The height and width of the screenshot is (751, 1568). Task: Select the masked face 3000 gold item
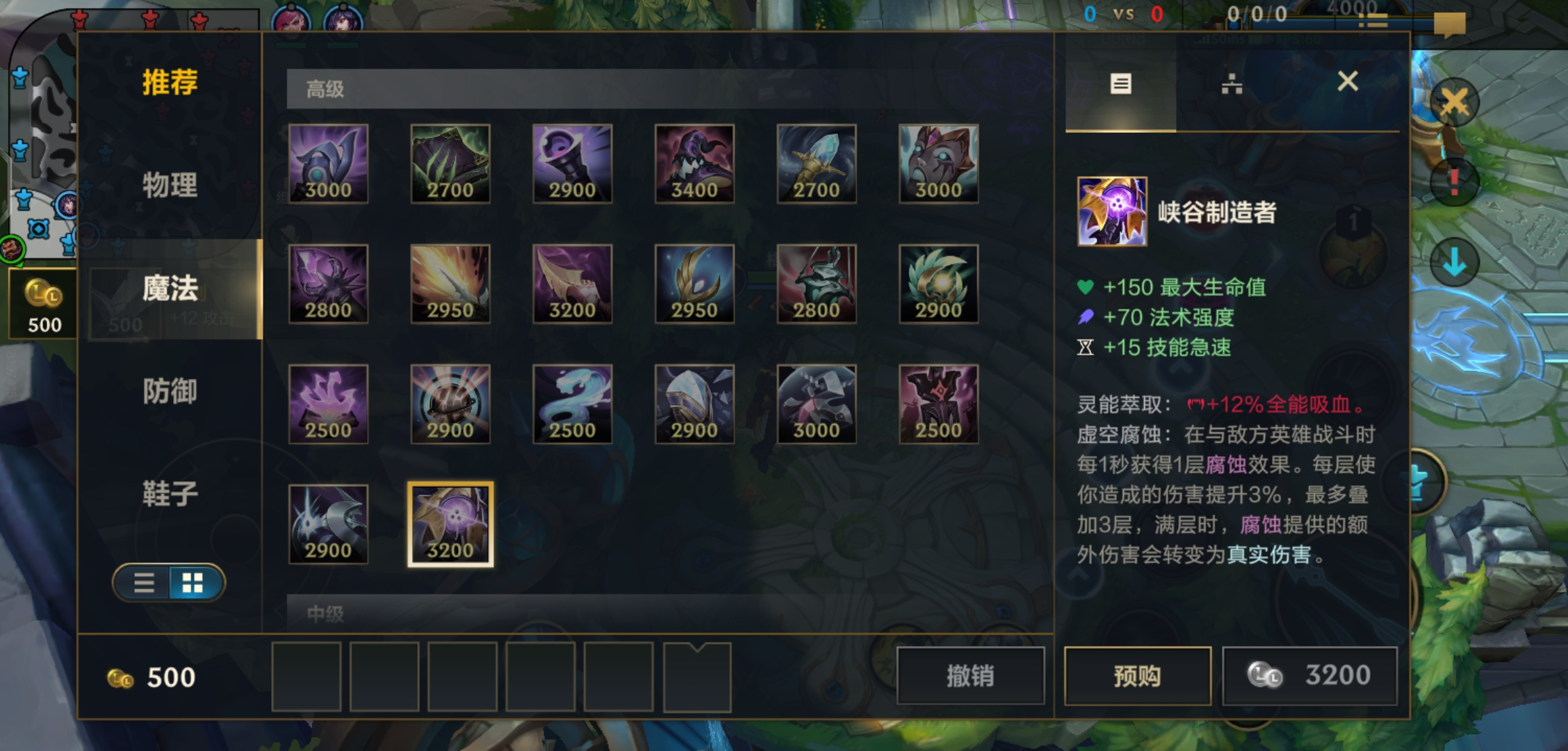[938, 164]
